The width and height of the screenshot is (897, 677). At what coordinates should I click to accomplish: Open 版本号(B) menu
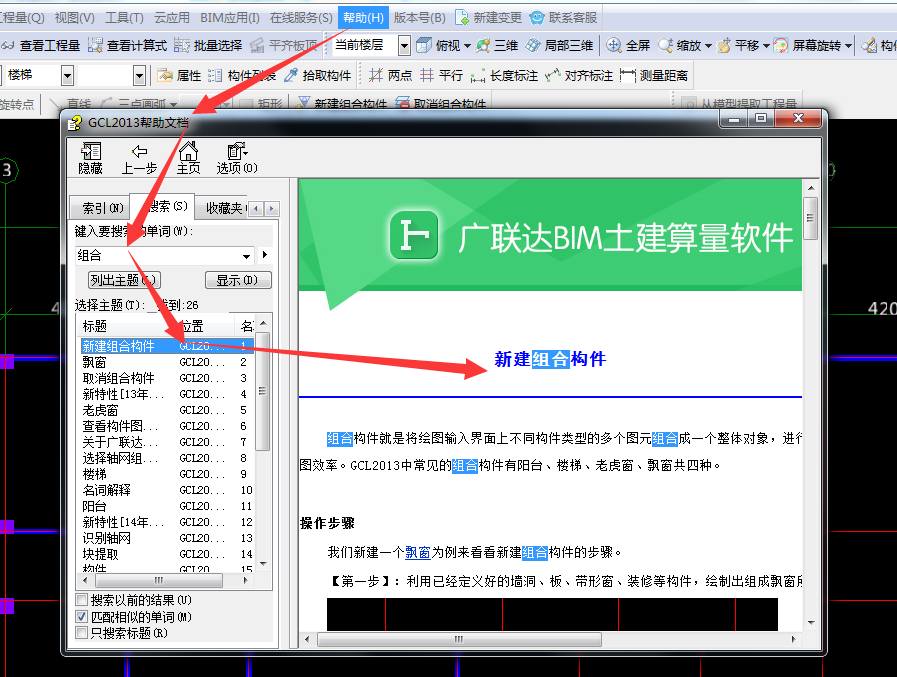[x=419, y=18]
